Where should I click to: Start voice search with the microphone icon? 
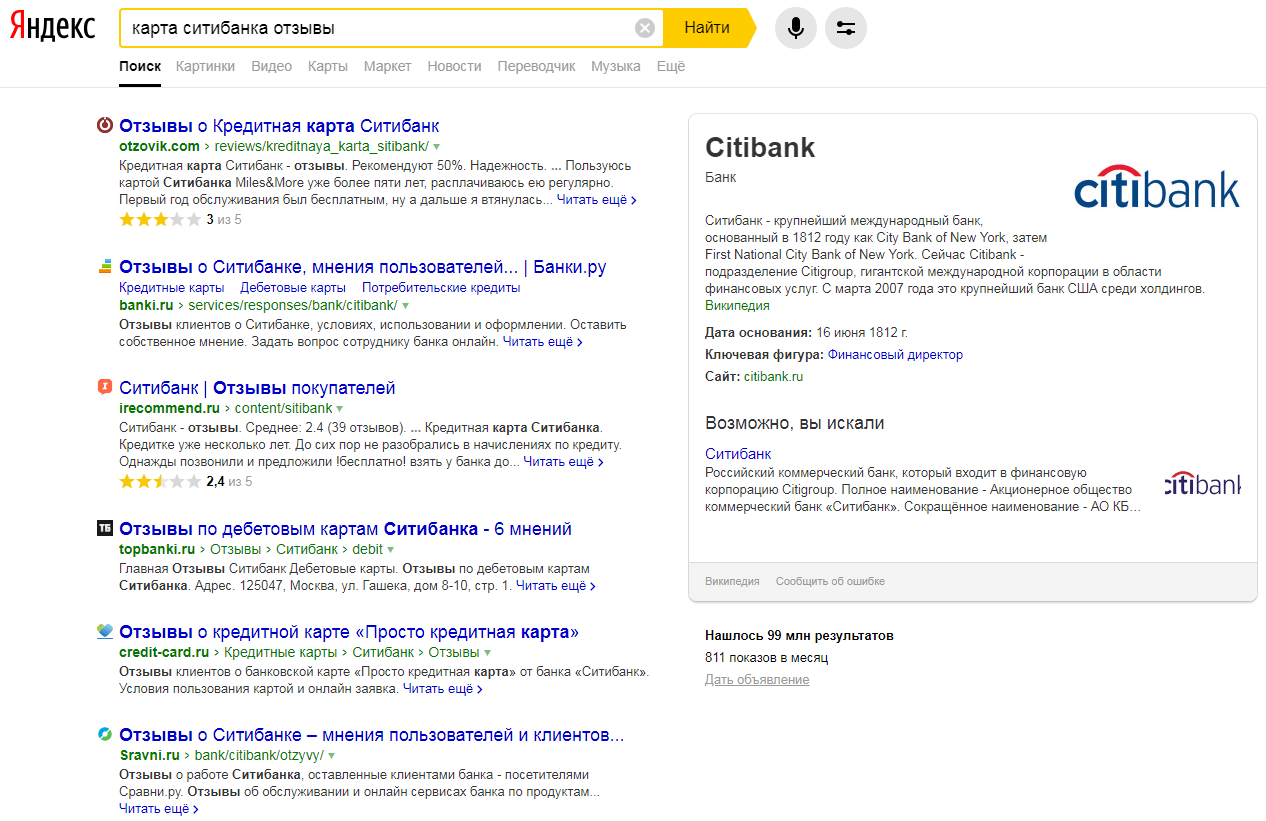click(x=796, y=28)
